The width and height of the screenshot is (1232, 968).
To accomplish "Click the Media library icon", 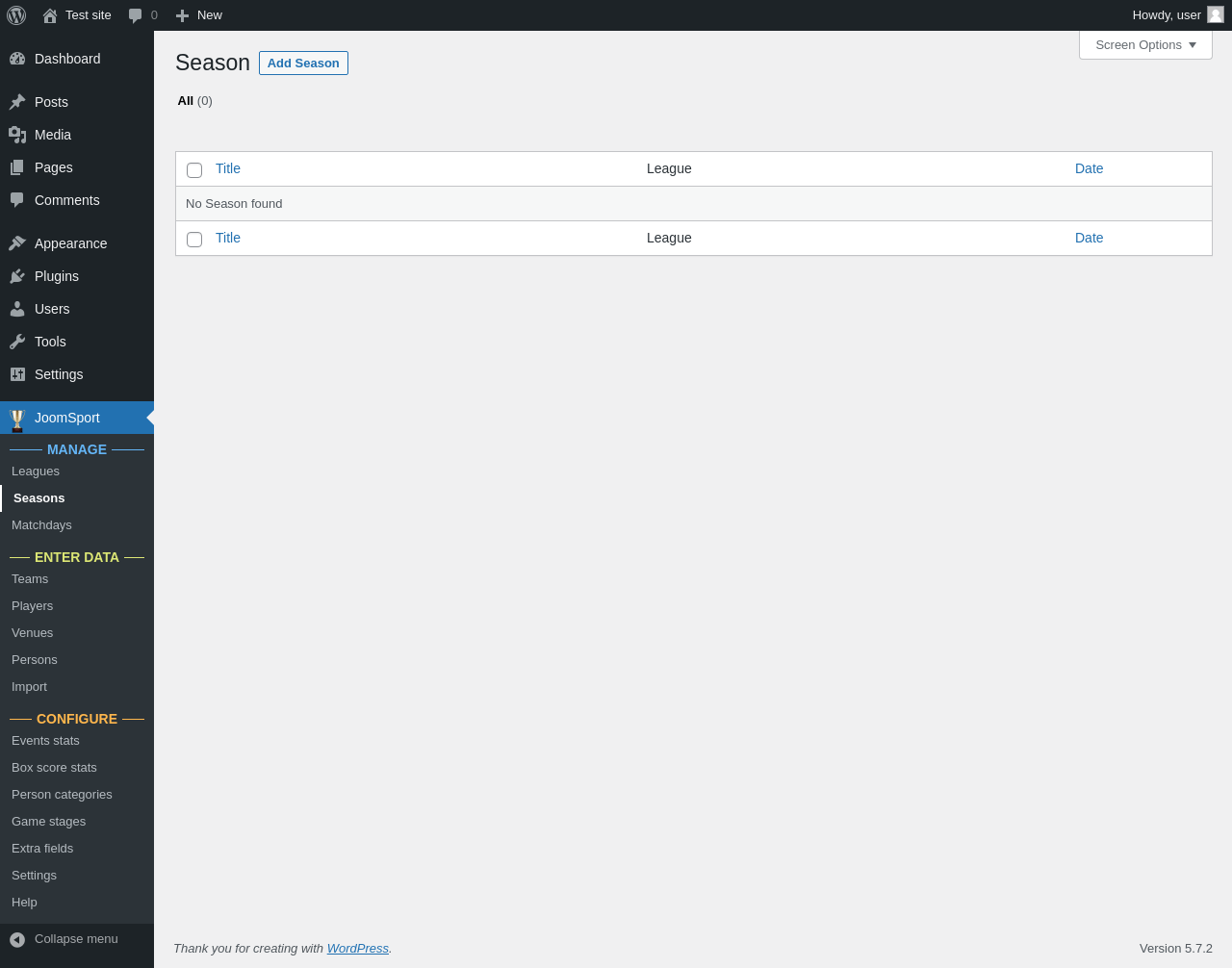I will click(x=17, y=135).
